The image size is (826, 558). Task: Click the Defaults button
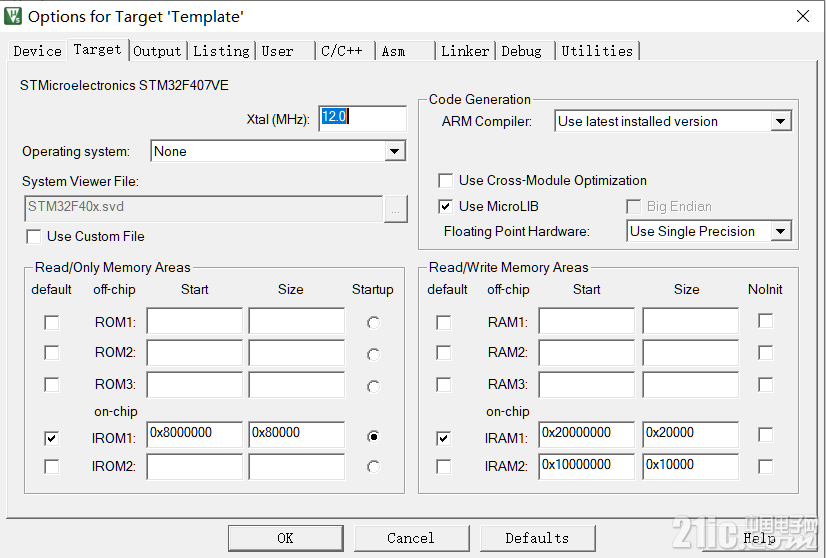point(537,538)
